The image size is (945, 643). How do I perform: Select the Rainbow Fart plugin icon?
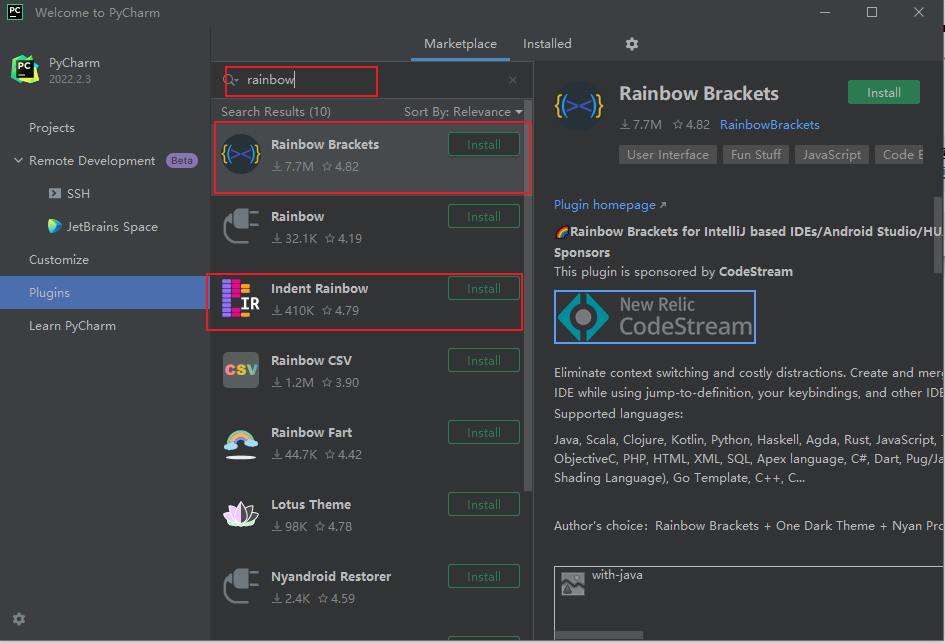(241, 444)
